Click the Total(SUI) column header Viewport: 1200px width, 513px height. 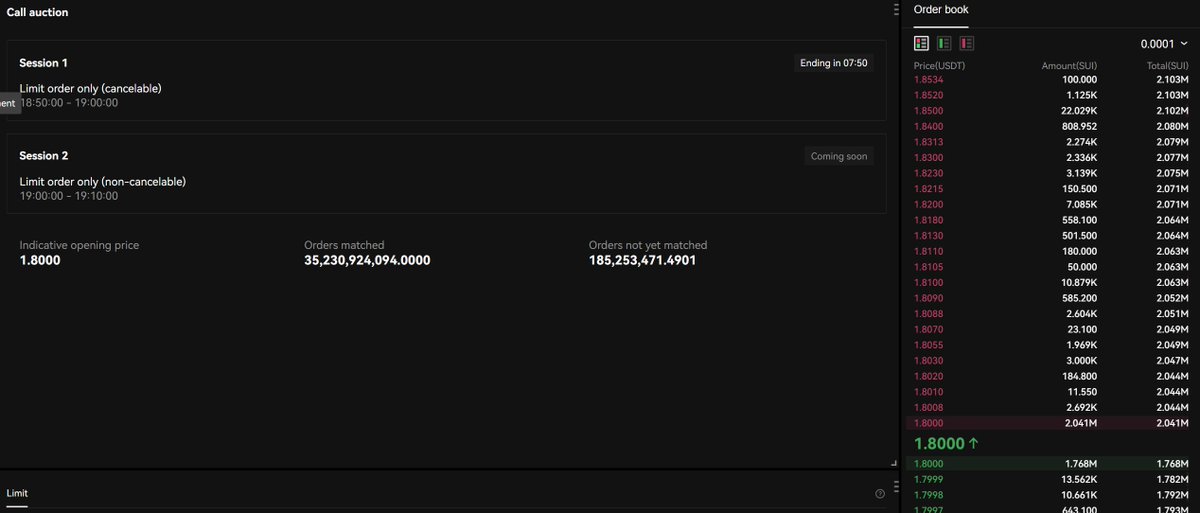[x=1167, y=65]
